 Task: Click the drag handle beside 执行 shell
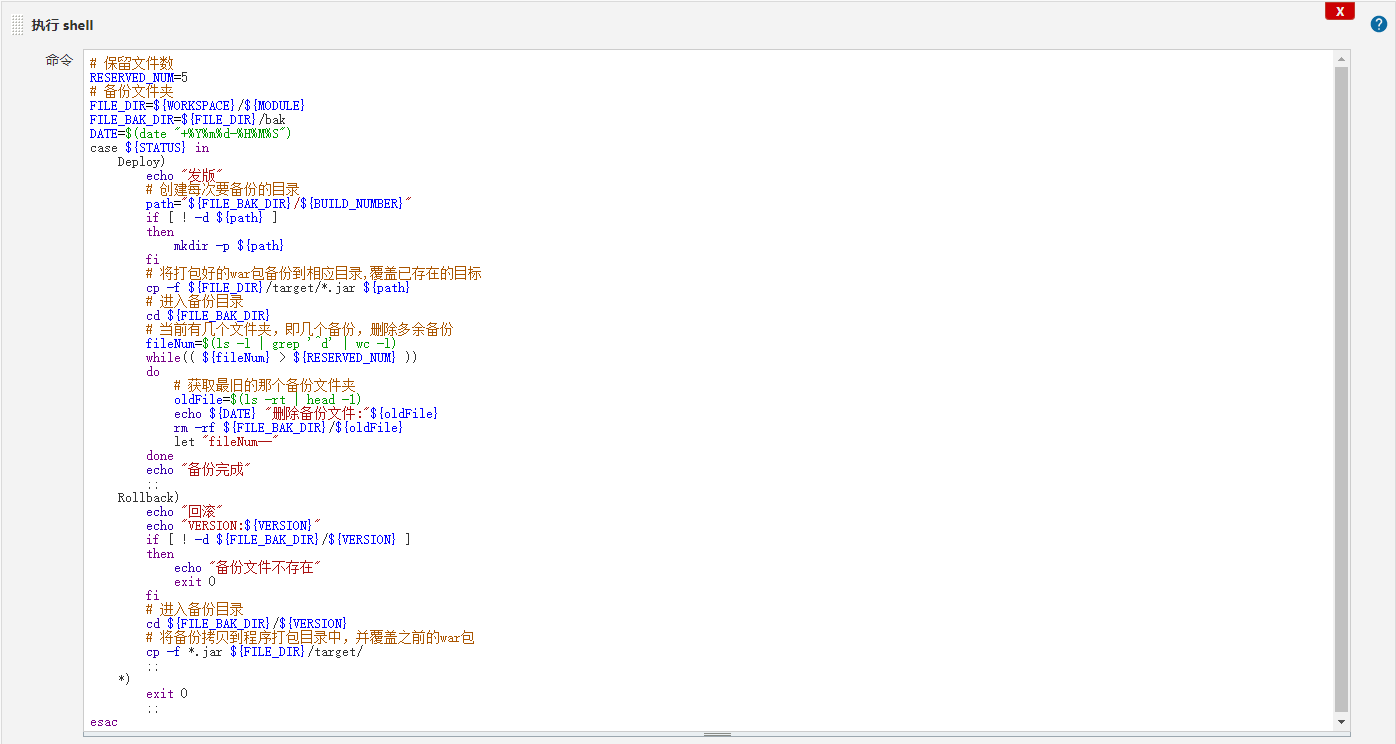tap(17, 24)
